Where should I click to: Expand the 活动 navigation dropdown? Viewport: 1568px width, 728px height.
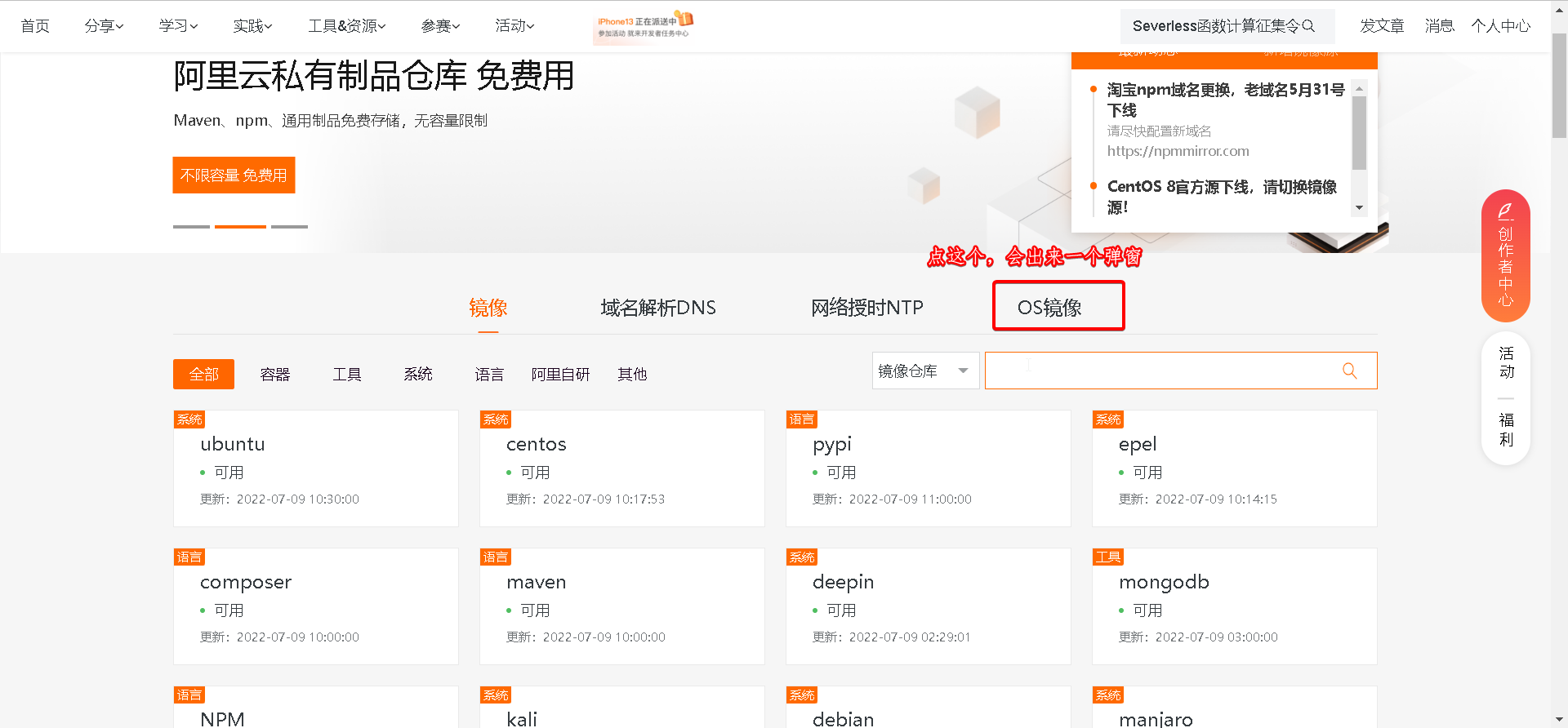(x=514, y=26)
